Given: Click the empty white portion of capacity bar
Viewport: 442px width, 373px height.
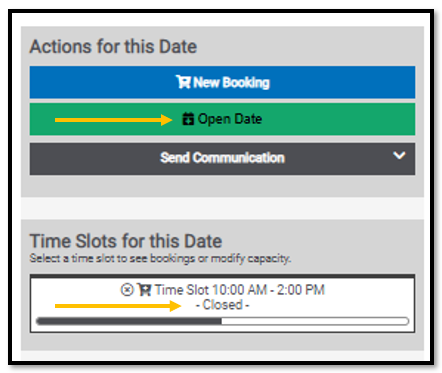Looking at the screenshot, I should point(315,321).
